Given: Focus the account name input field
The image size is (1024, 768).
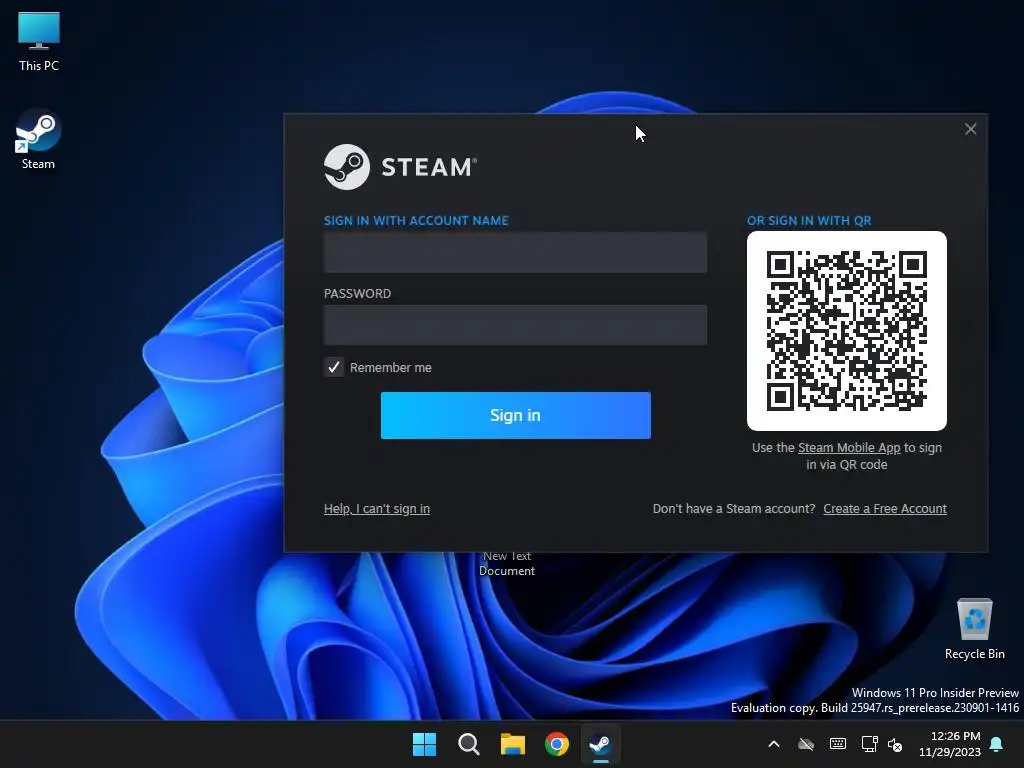Looking at the screenshot, I should [x=515, y=252].
